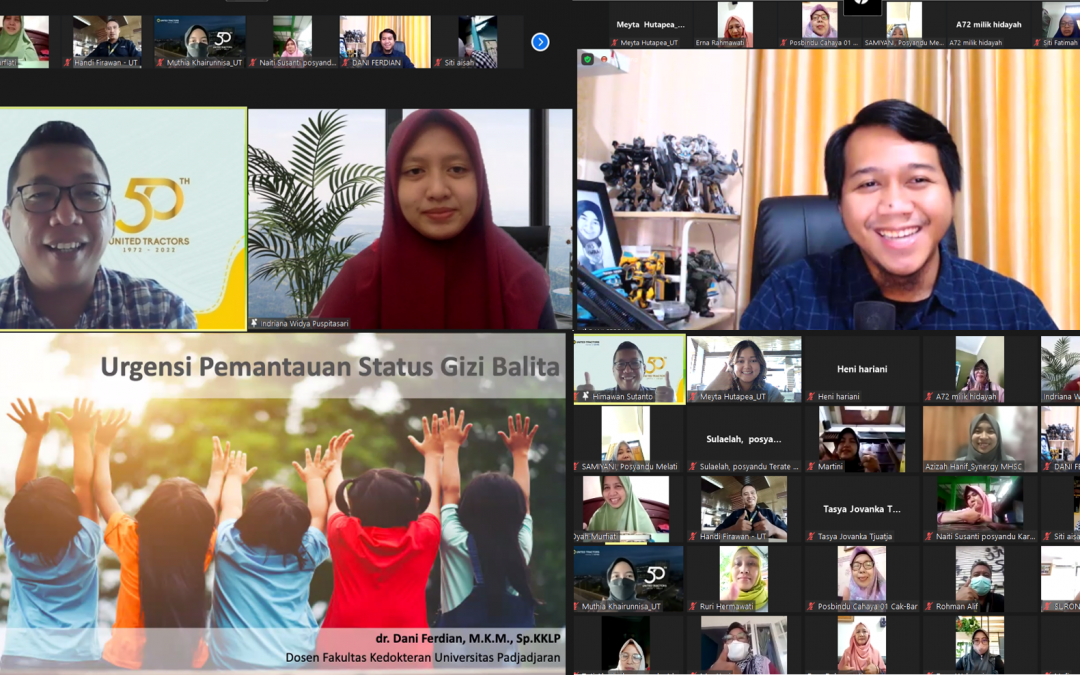Click large 'Heni hariani' name in gallery tile
This screenshot has width=1080, height=675.
862,369
